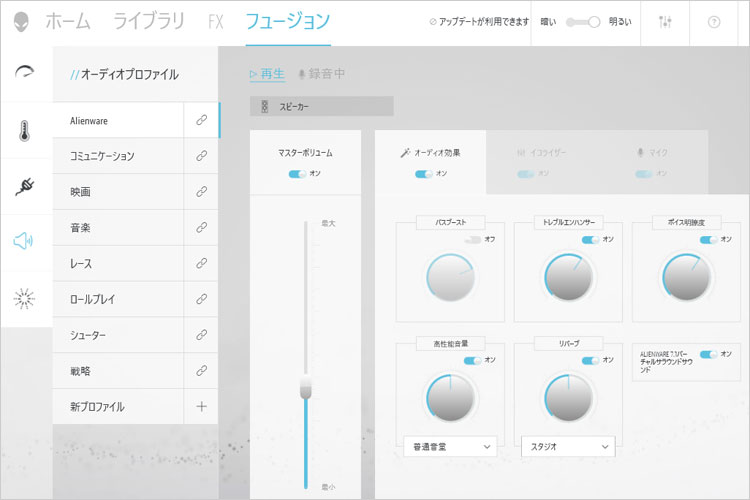Click the master volume slider handle

[x=306, y=387]
